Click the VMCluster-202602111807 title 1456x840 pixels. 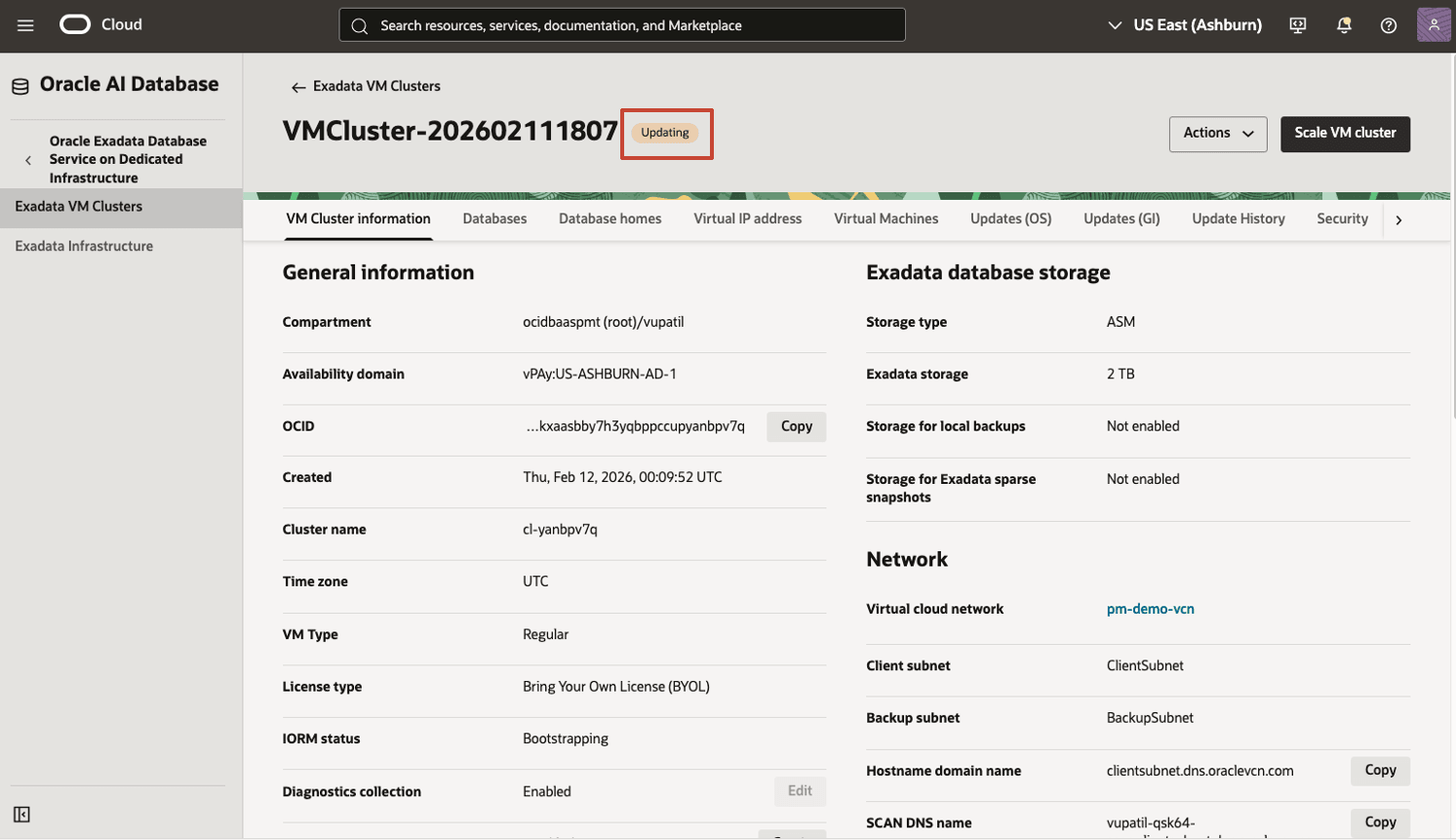(x=450, y=131)
